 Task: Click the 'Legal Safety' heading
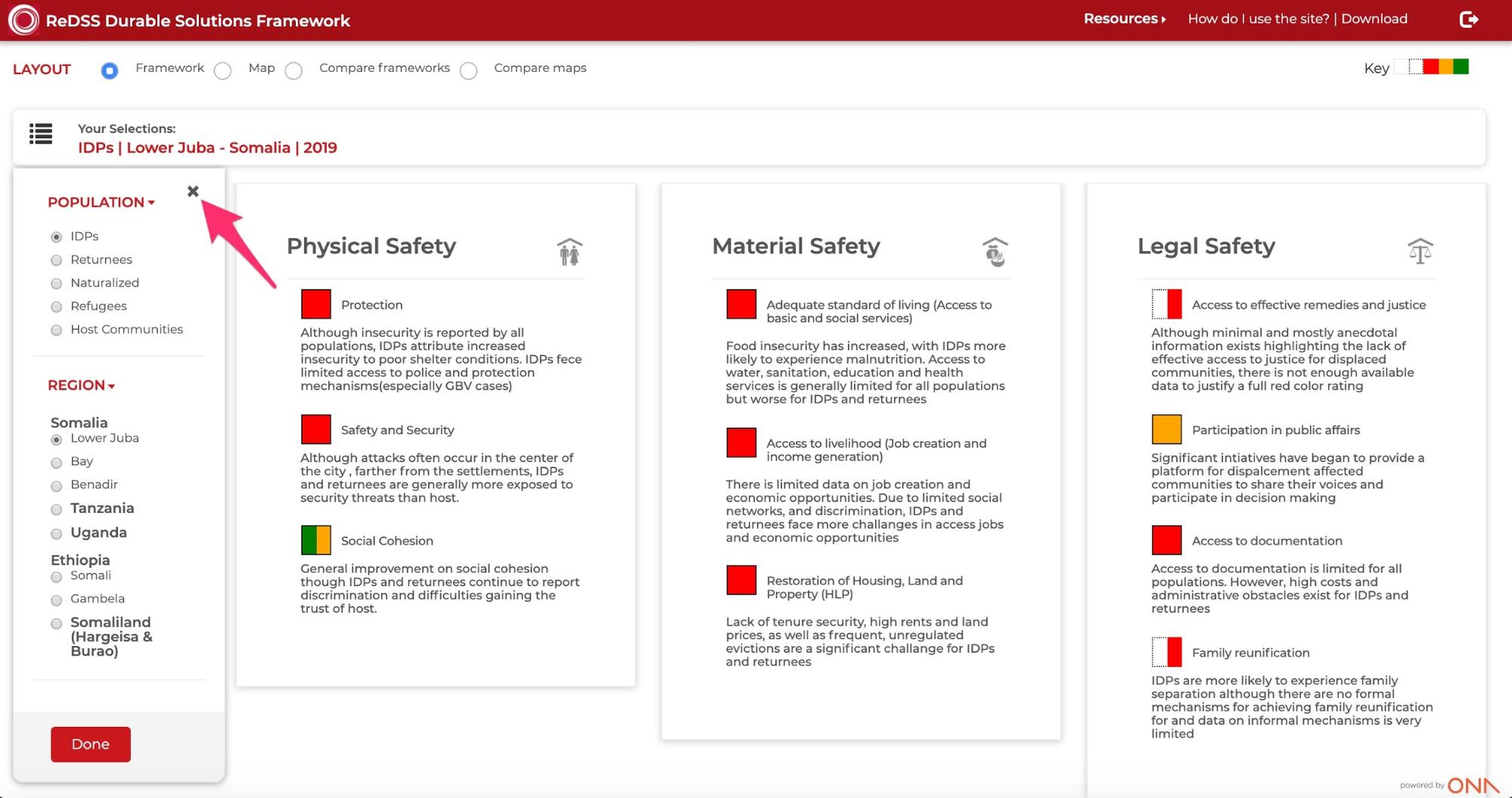(x=1206, y=247)
